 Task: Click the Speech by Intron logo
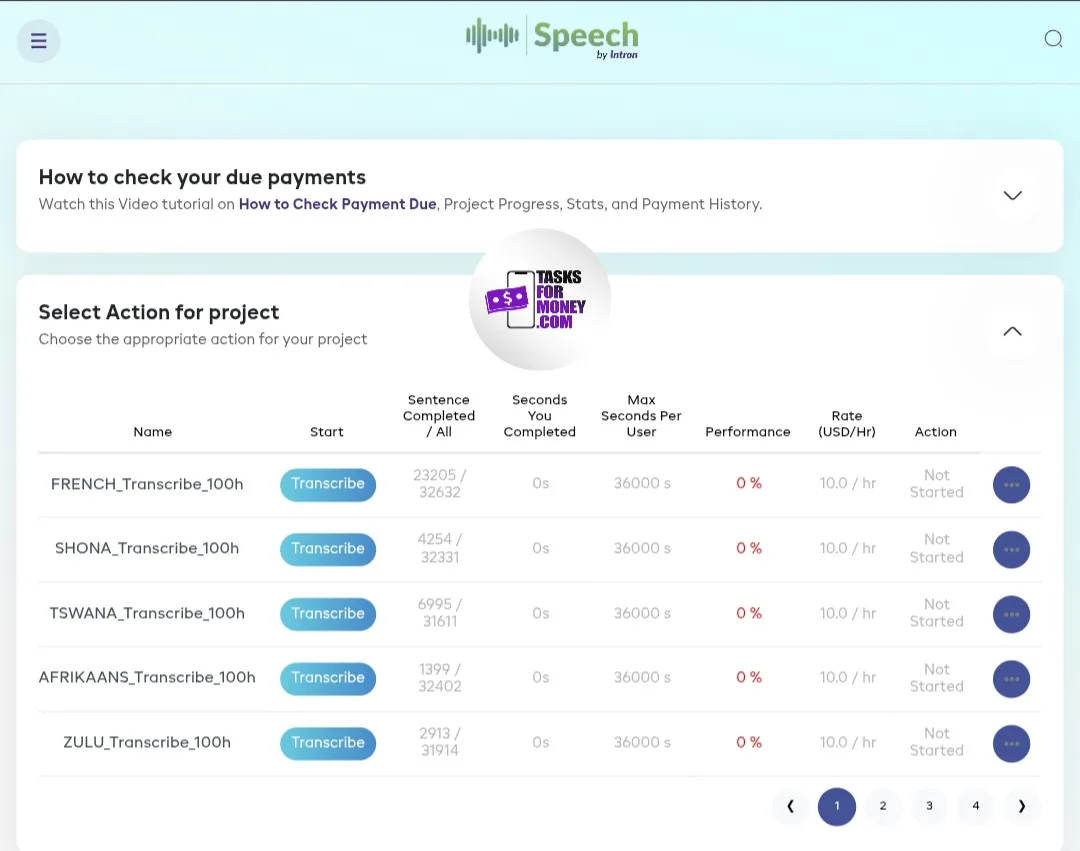coord(552,38)
